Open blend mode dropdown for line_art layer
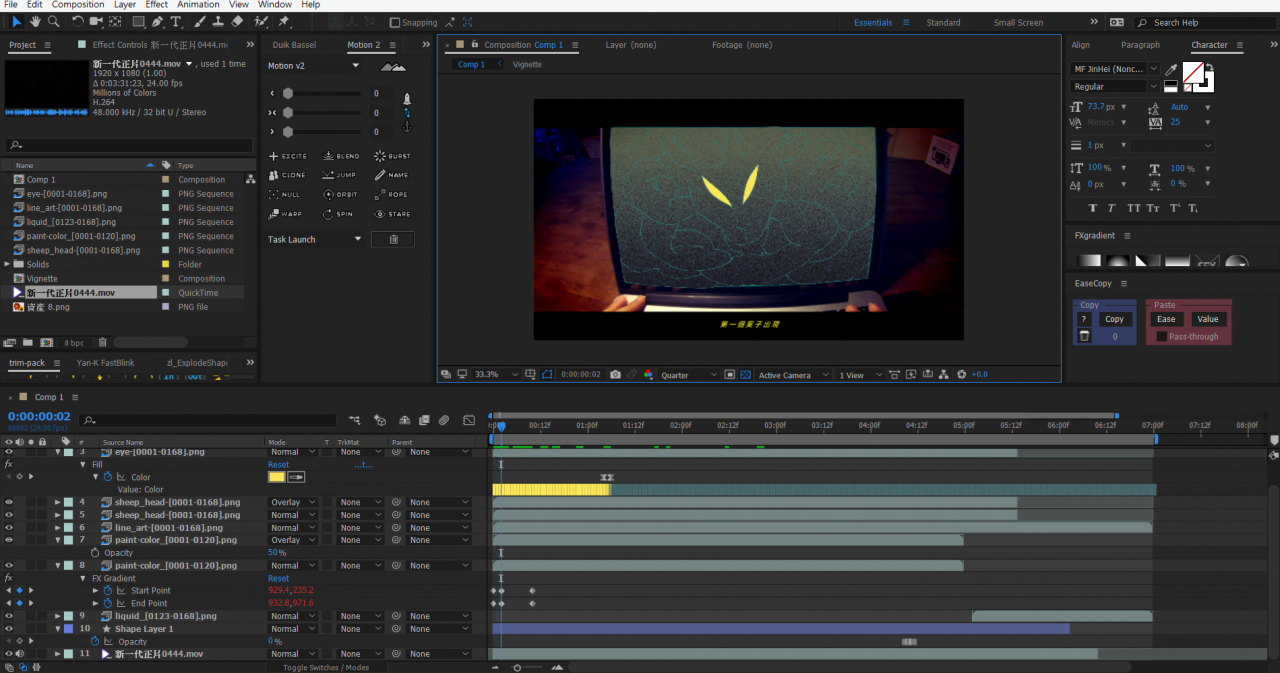The height and width of the screenshot is (673, 1280). (x=289, y=528)
